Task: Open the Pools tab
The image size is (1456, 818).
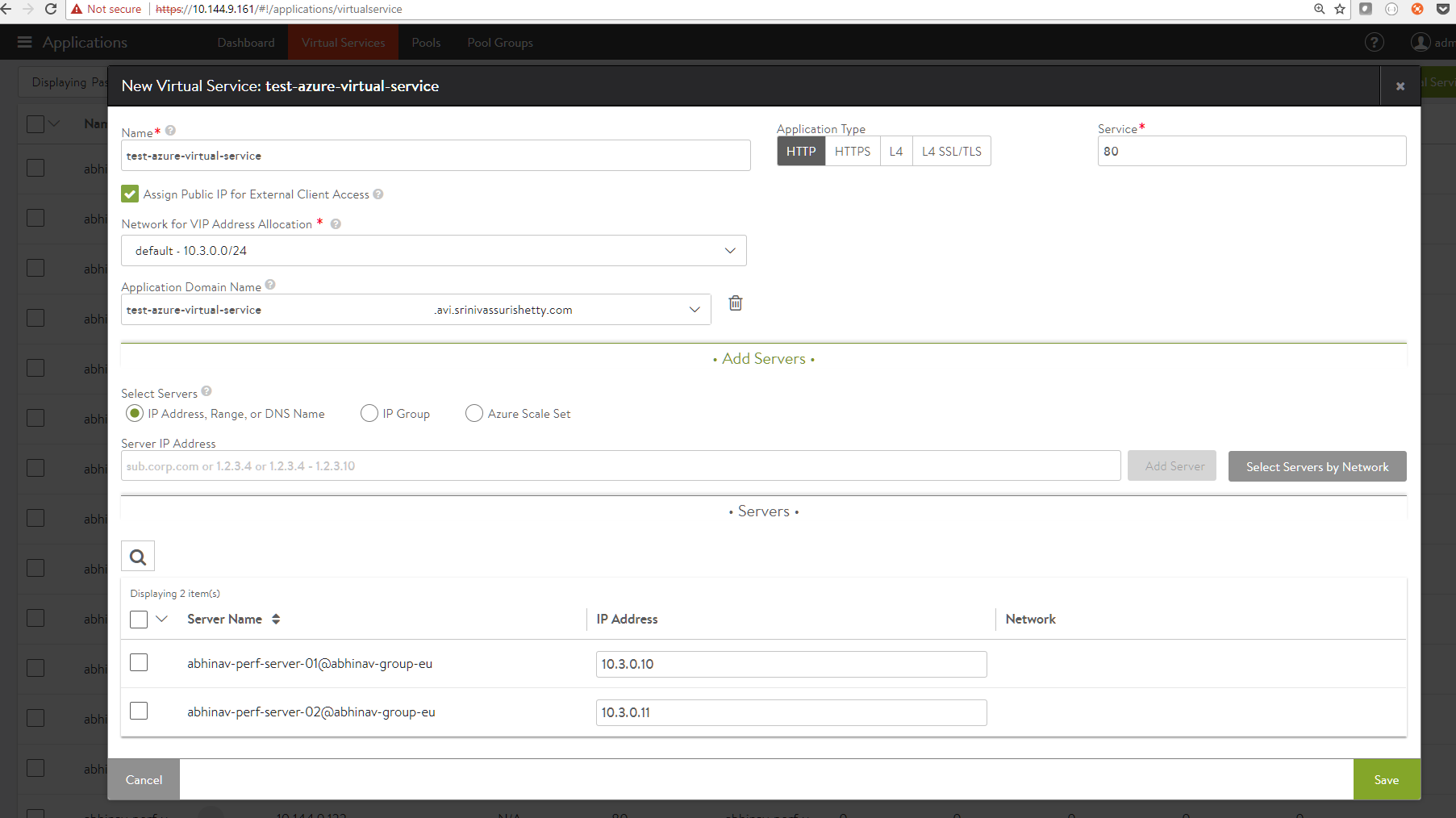Action: pos(426,43)
